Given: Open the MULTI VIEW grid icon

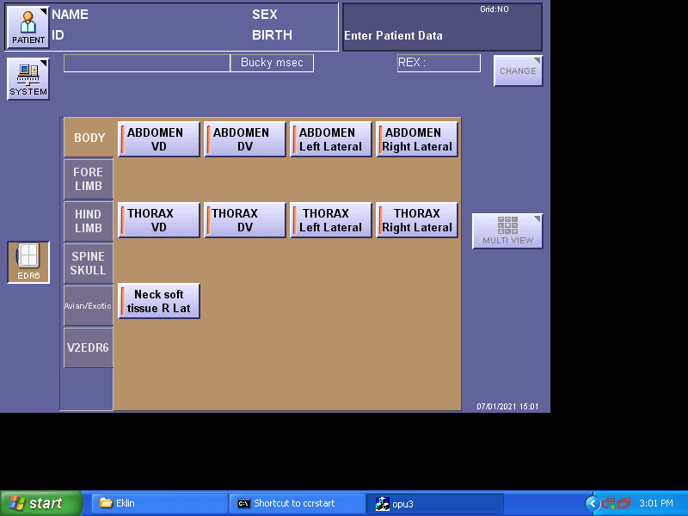Looking at the screenshot, I should click(507, 231).
